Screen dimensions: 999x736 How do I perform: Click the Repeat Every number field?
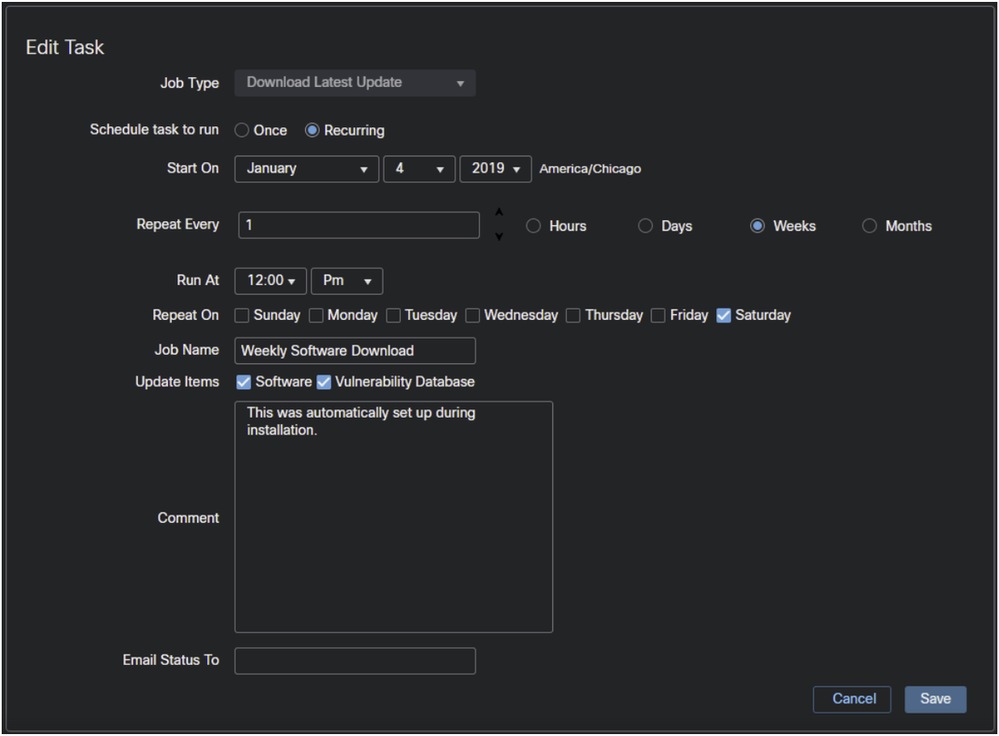pyautogui.click(x=359, y=225)
